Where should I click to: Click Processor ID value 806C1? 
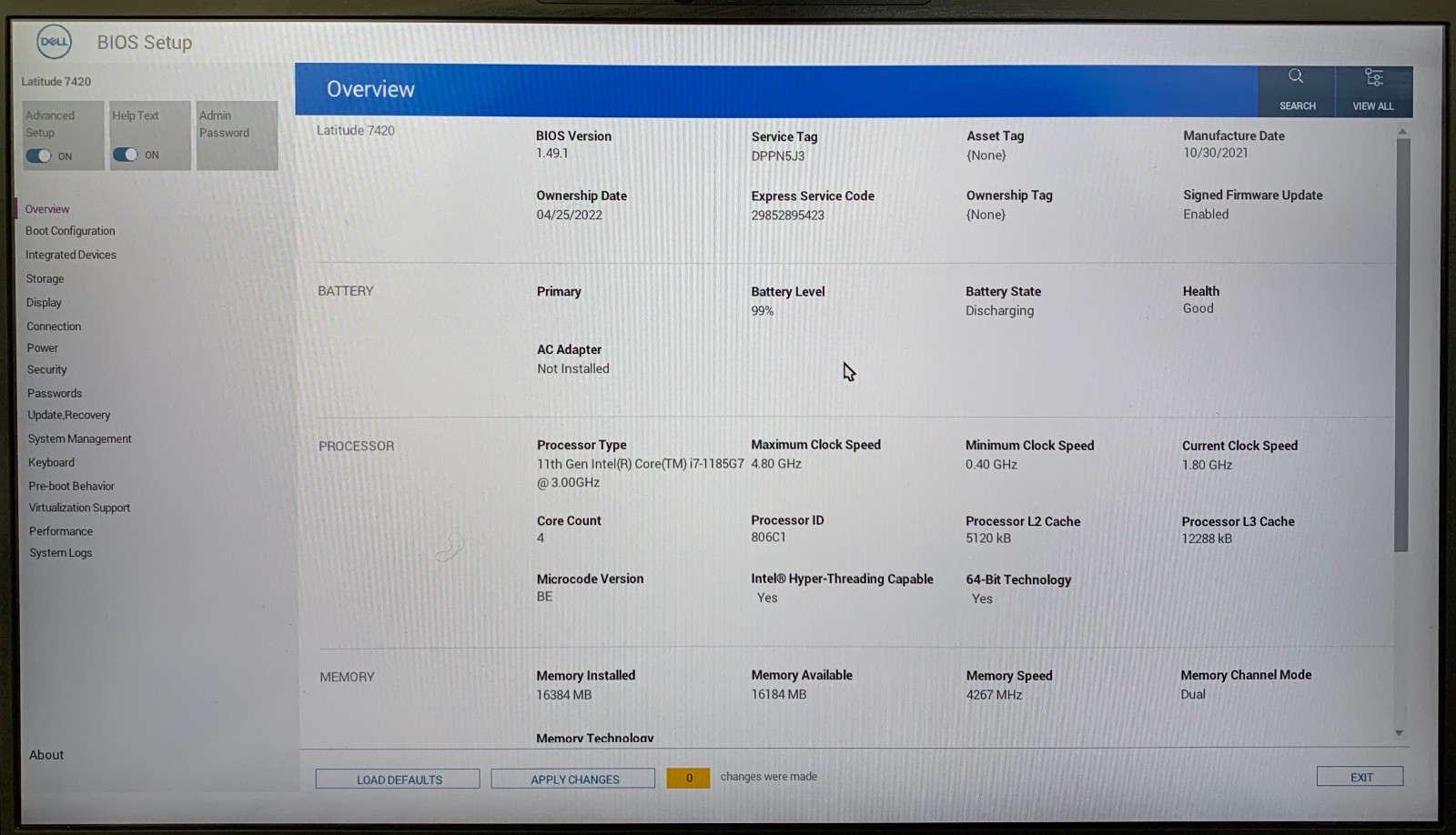coord(769,537)
